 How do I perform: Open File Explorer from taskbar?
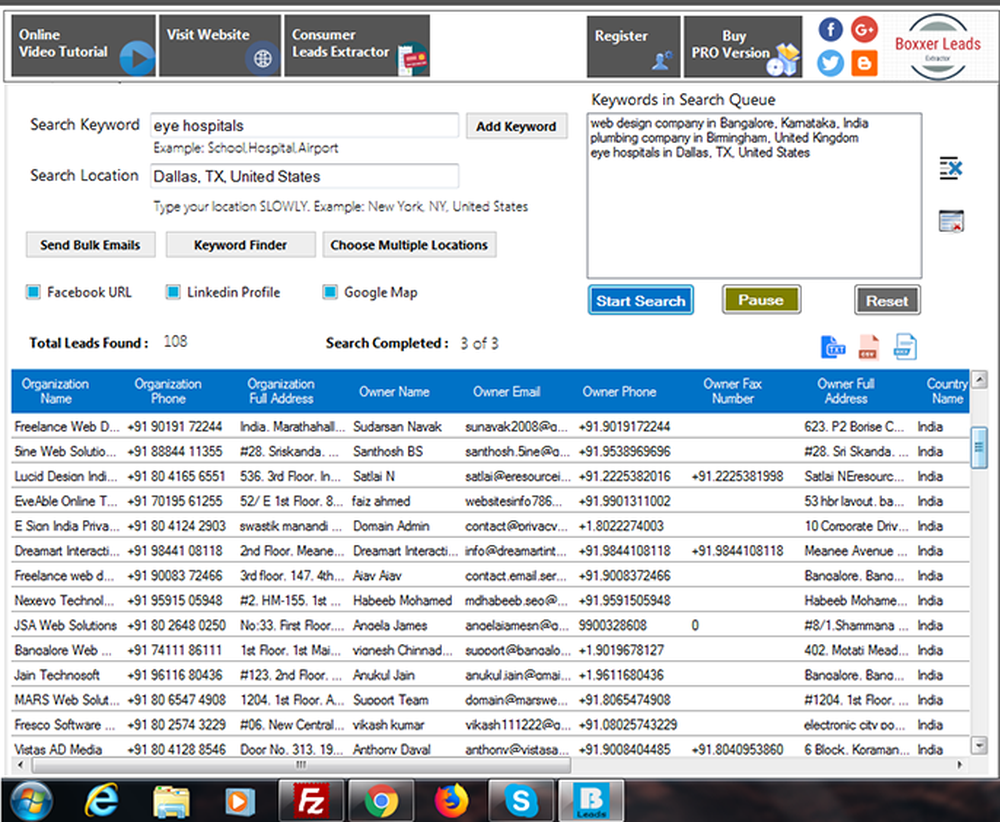(171, 801)
